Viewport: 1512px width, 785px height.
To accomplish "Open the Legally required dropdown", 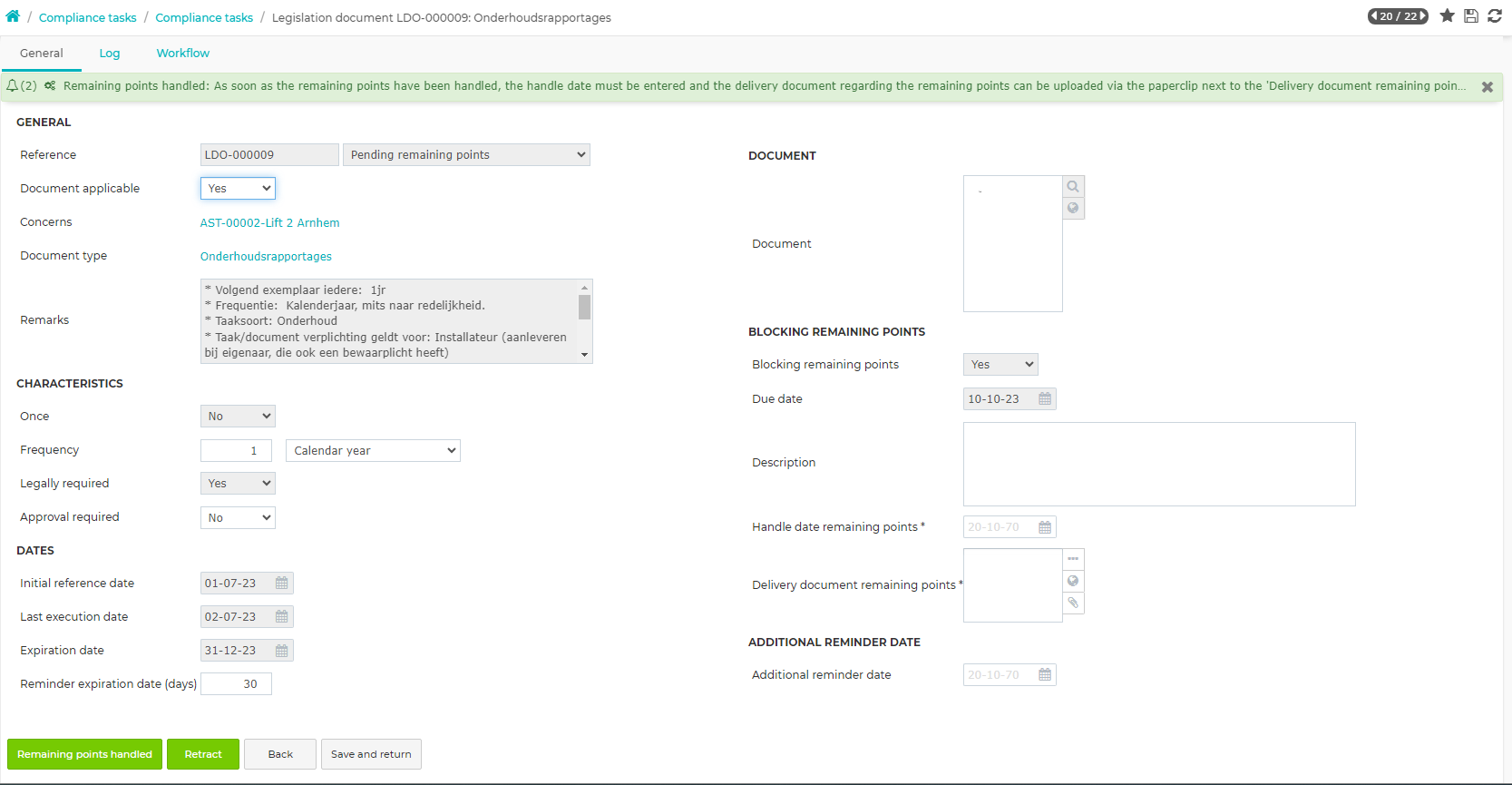I will click(238, 484).
